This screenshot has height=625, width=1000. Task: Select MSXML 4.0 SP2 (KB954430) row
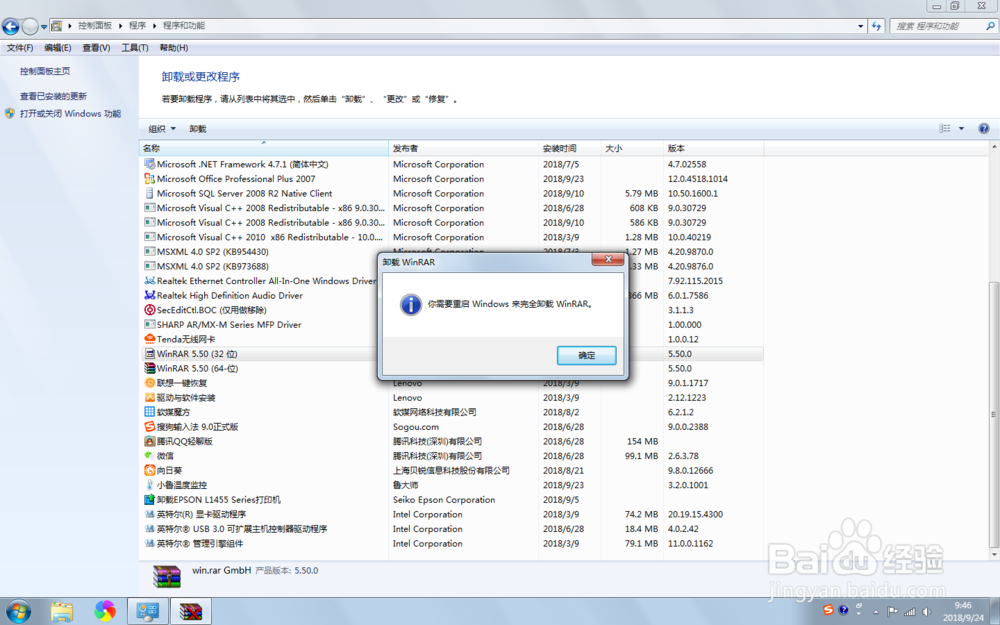coord(452,252)
